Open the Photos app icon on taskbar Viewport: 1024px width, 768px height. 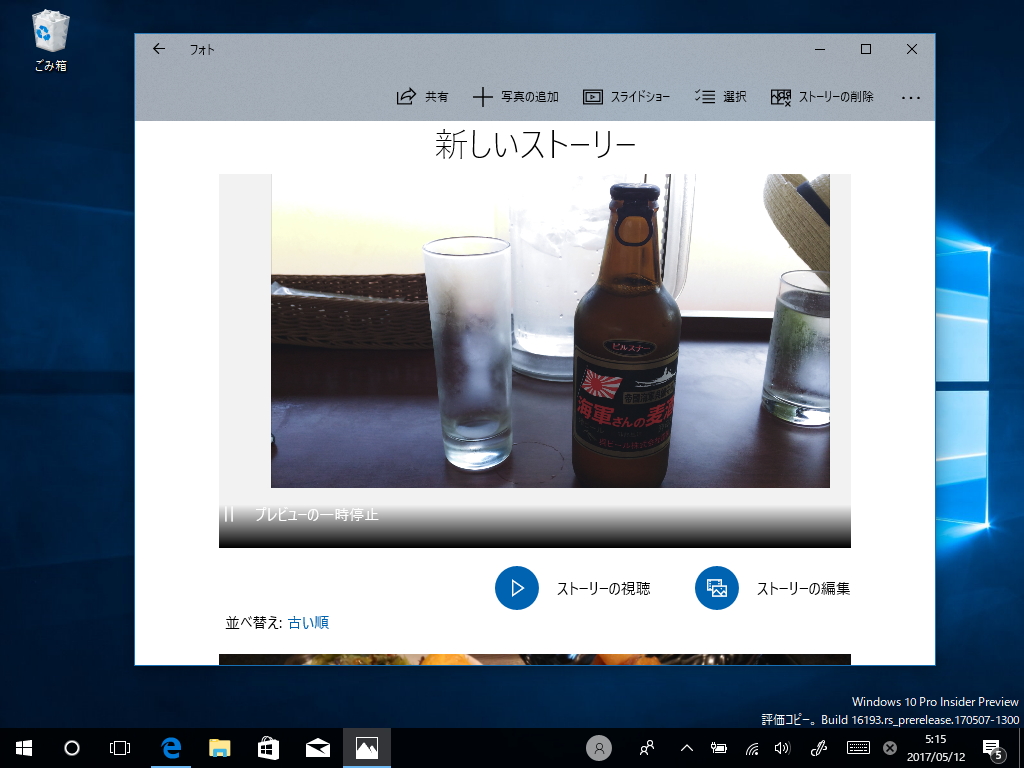pyautogui.click(x=366, y=747)
